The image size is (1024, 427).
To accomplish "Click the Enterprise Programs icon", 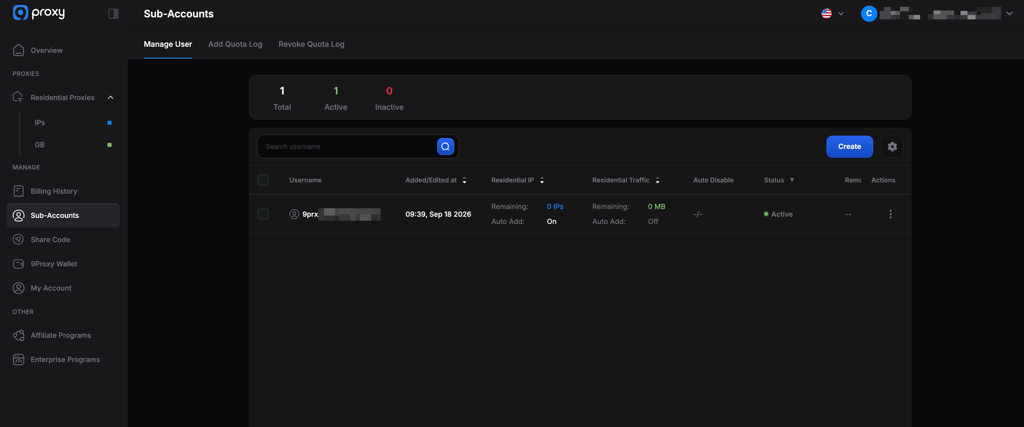I will point(18,360).
